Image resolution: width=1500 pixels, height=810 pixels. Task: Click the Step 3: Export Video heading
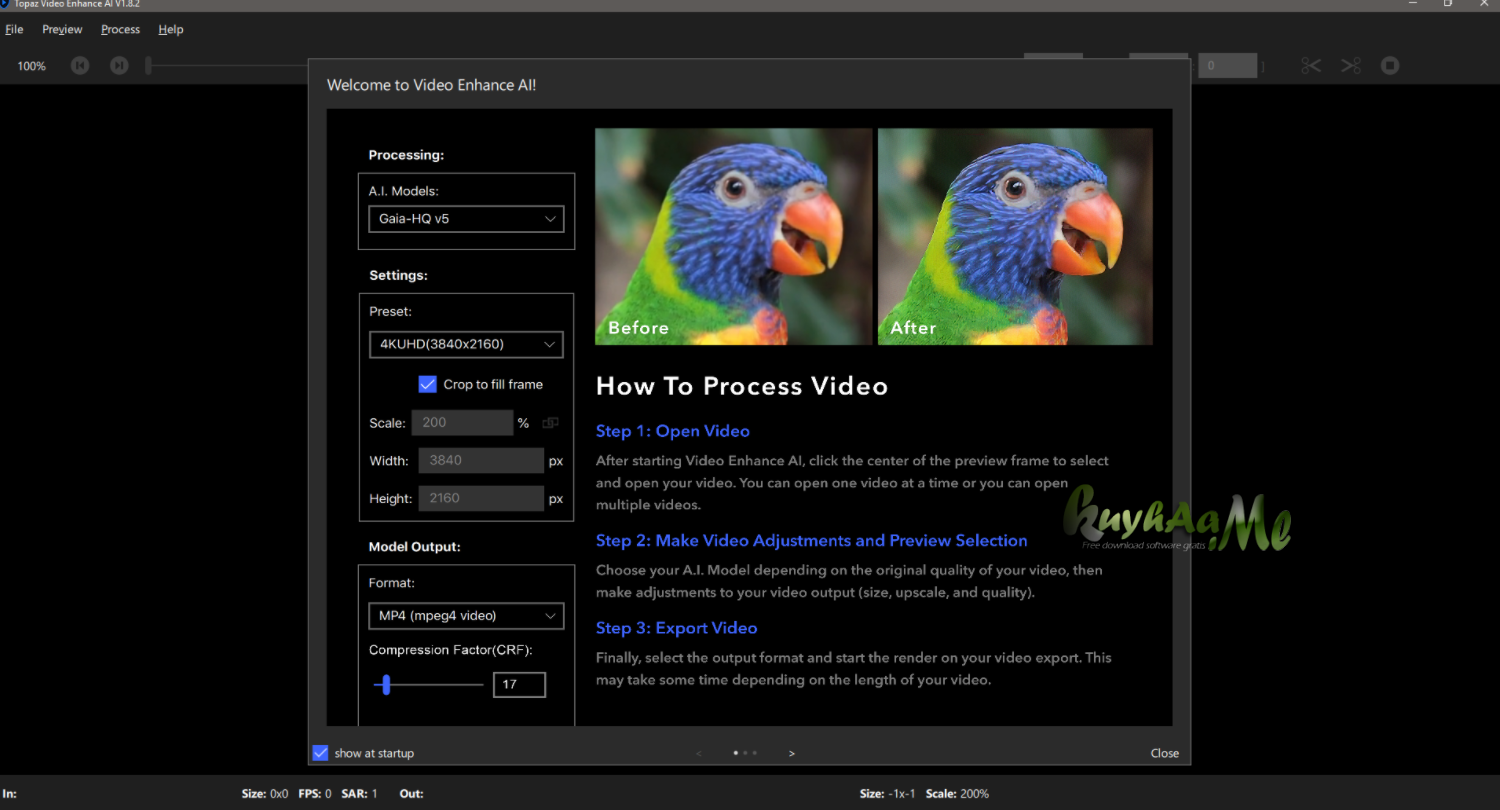tap(677, 628)
